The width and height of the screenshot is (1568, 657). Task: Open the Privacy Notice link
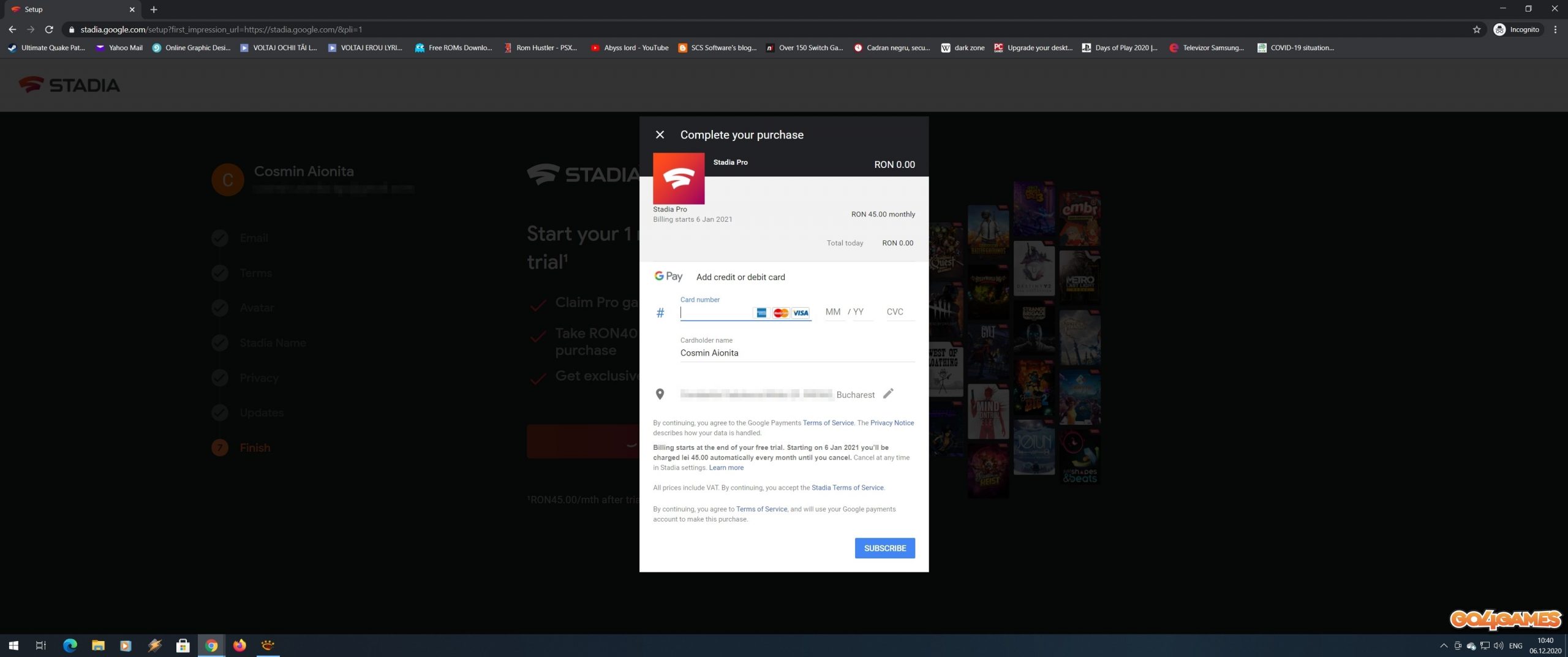coord(892,423)
